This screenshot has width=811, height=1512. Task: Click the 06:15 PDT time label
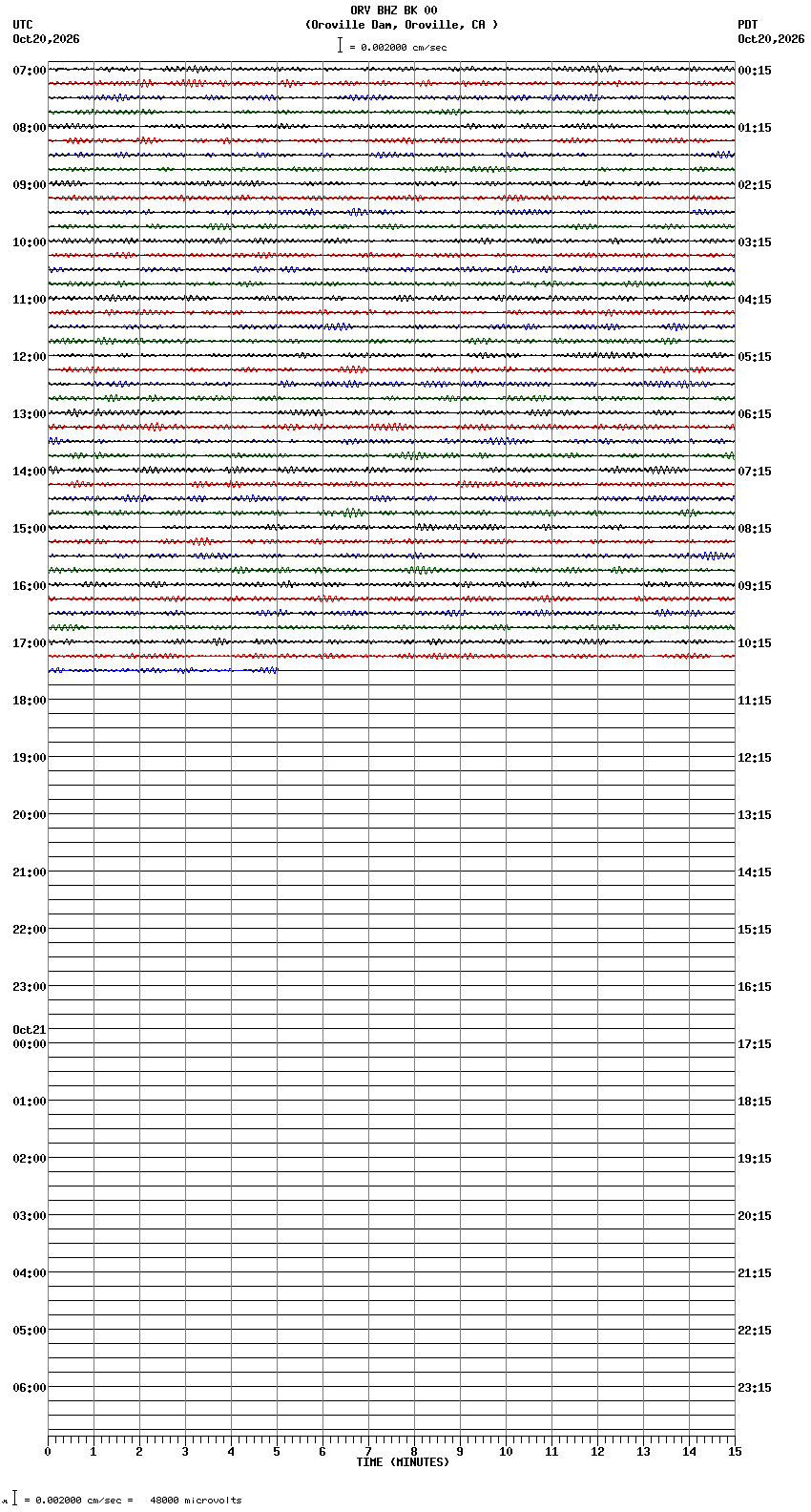pos(755,414)
